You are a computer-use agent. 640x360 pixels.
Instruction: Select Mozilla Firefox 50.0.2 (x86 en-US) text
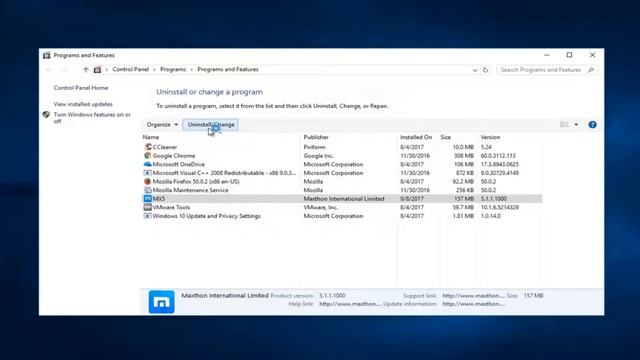coord(196,181)
